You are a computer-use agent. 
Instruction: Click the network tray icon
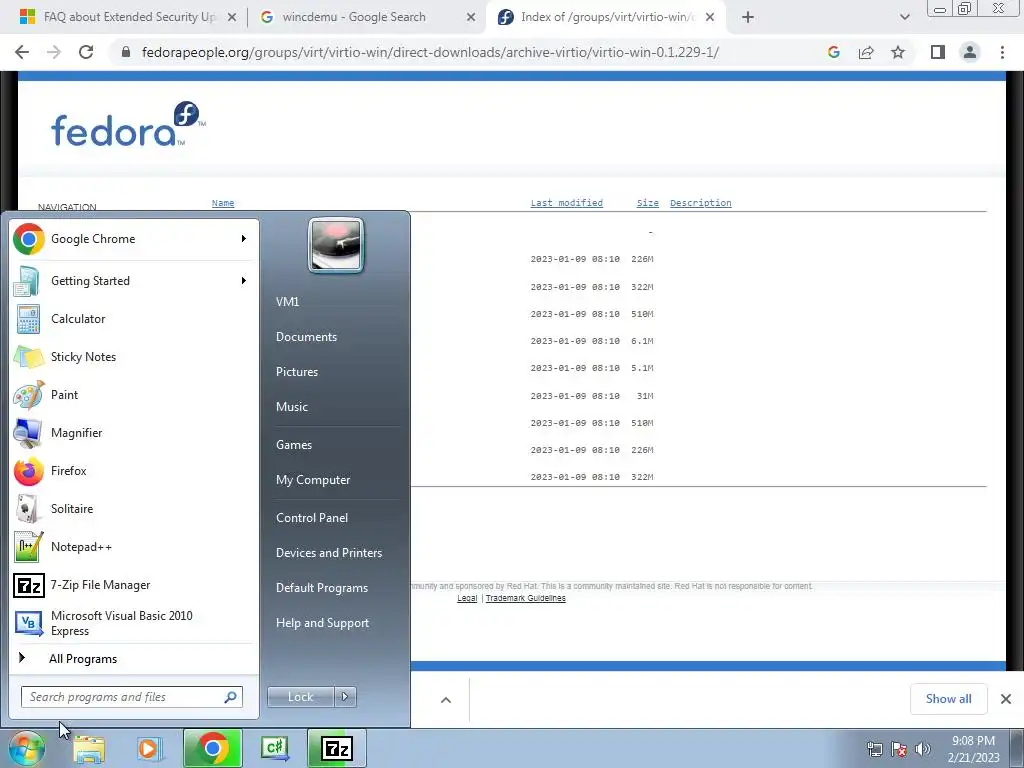pos(874,749)
